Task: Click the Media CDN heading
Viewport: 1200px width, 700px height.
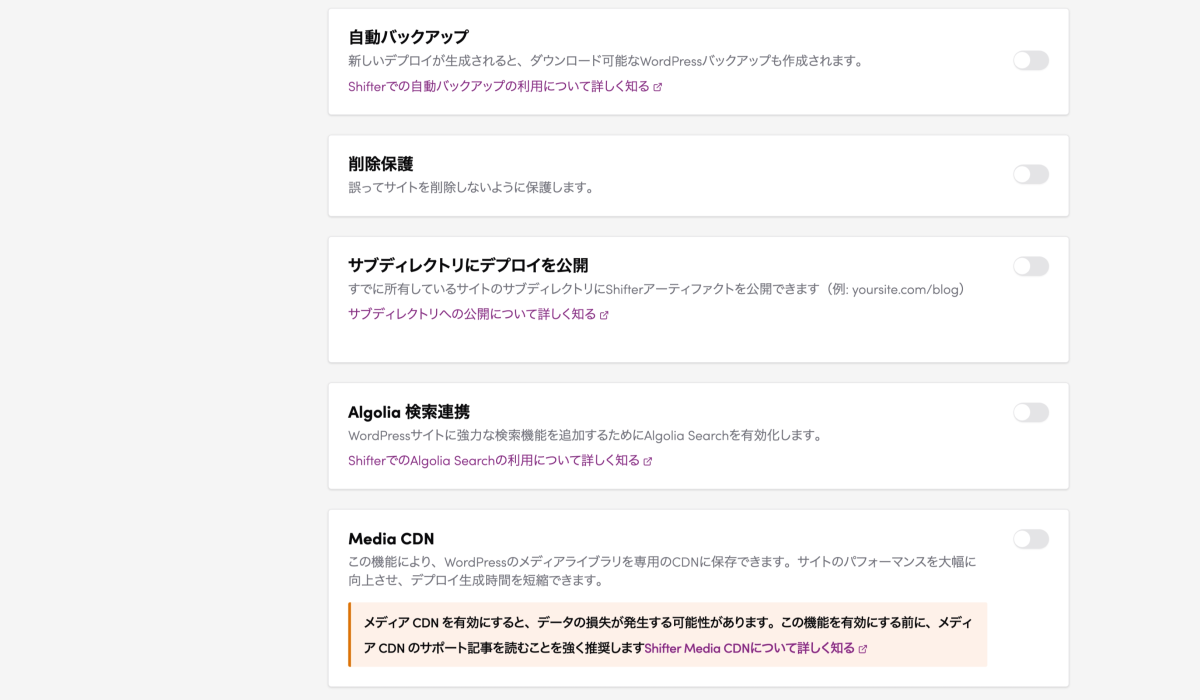Action: (x=391, y=539)
